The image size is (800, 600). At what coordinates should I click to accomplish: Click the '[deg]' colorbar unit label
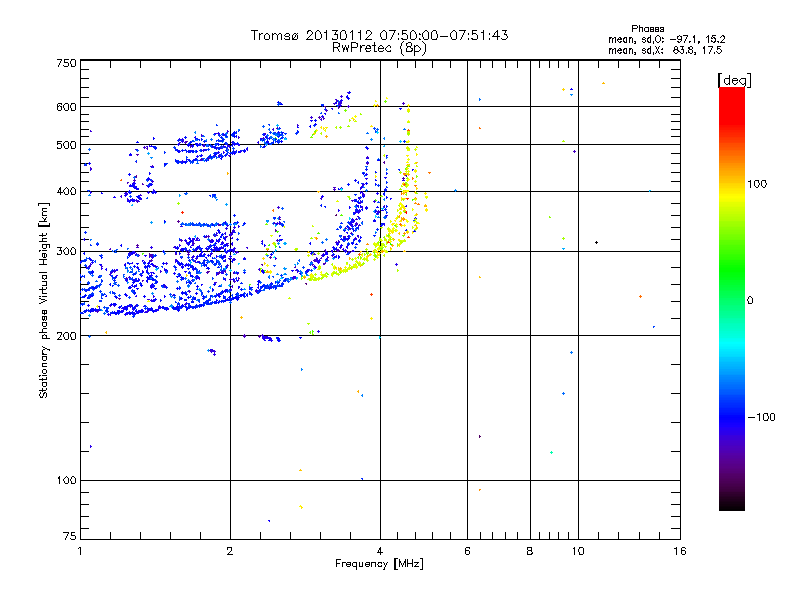coord(734,81)
